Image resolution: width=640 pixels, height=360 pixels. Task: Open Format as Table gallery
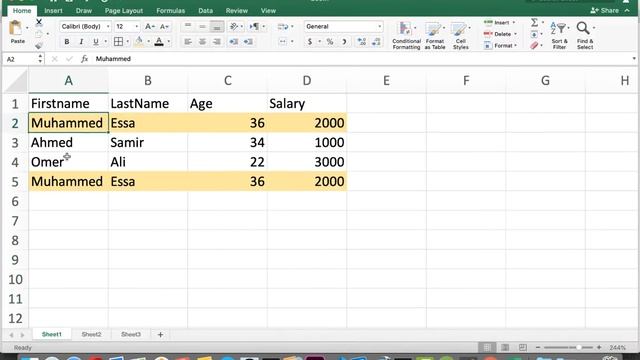(435, 36)
